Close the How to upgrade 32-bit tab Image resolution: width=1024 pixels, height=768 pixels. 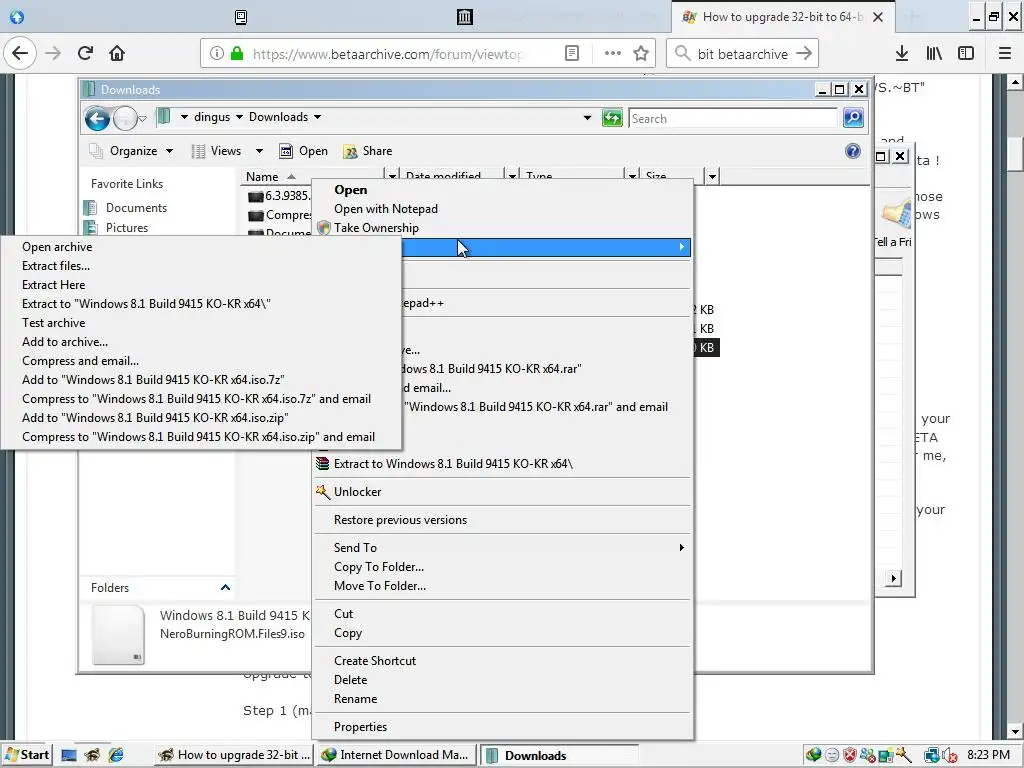point(878,17)
